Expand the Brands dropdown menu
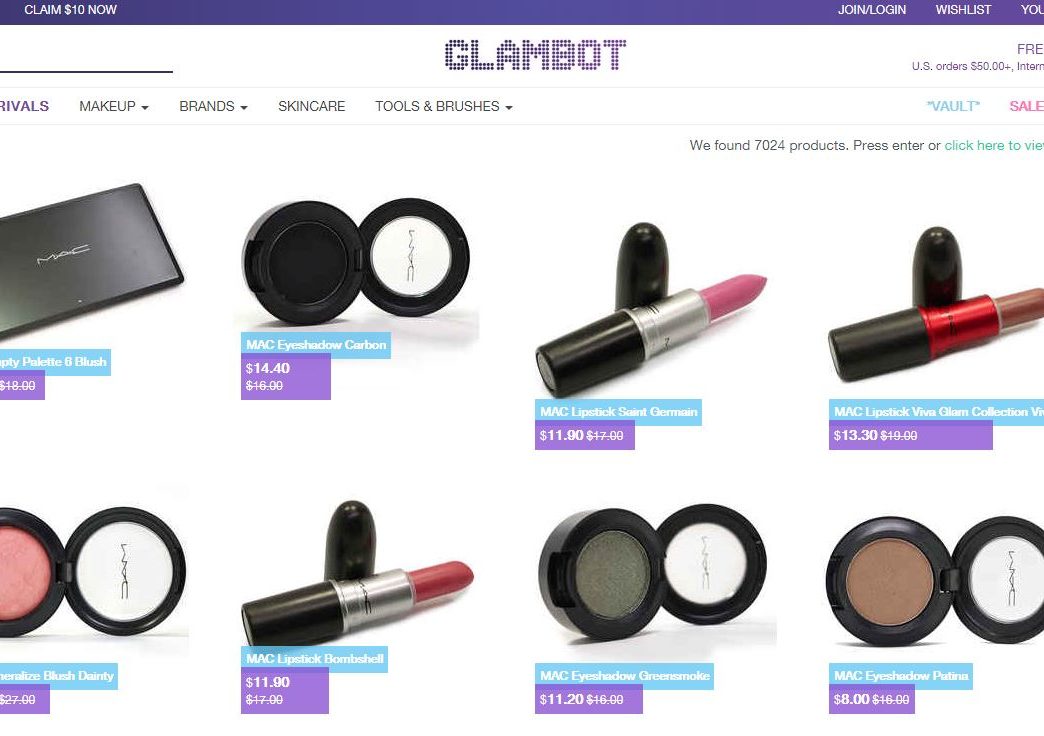 click(x=213, y=107)
